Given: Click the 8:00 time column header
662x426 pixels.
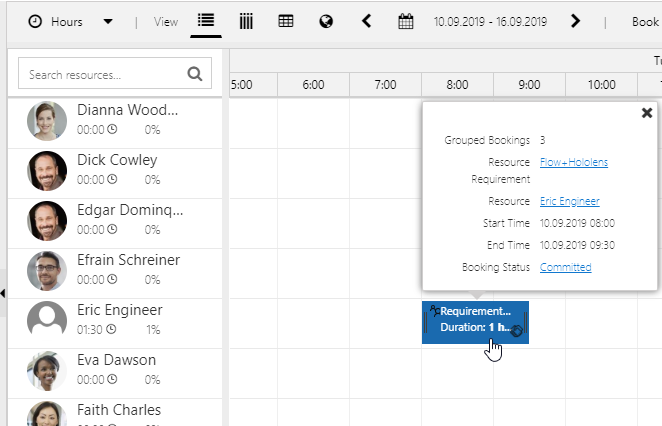Looking at the screenshot, I should pyautogui.click(x=457, y=85).
